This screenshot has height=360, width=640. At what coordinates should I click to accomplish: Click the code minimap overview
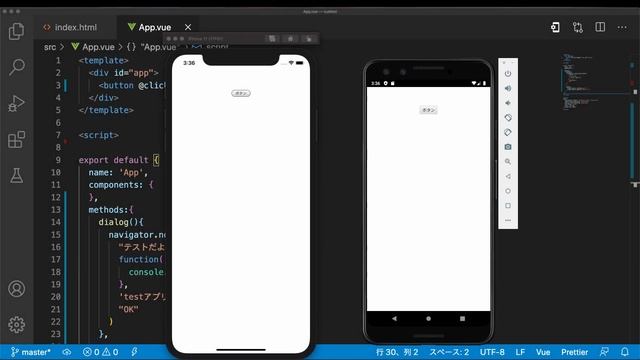[596, 82]
